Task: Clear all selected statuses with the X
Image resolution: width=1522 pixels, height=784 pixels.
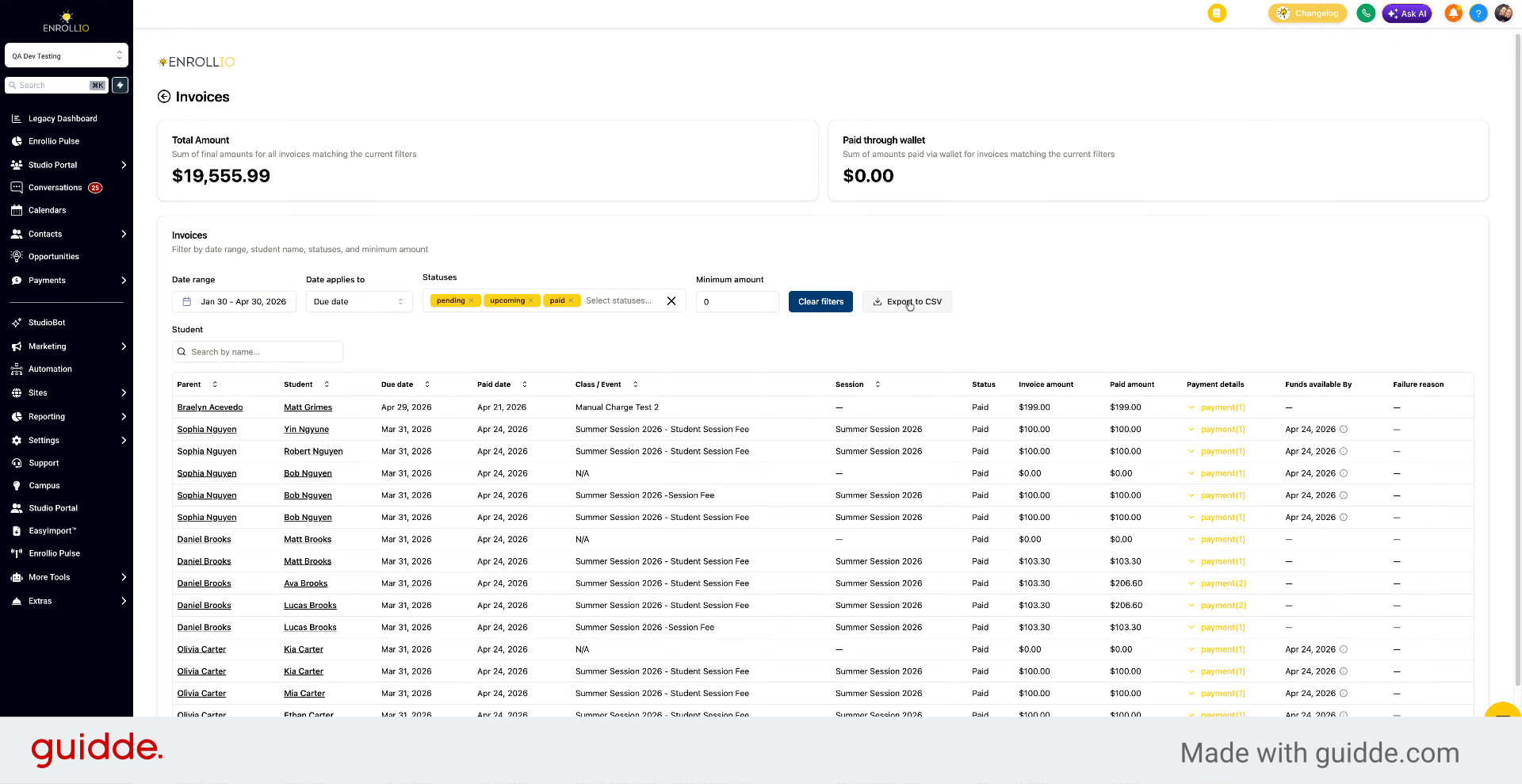Action: (x=671, y=301)
